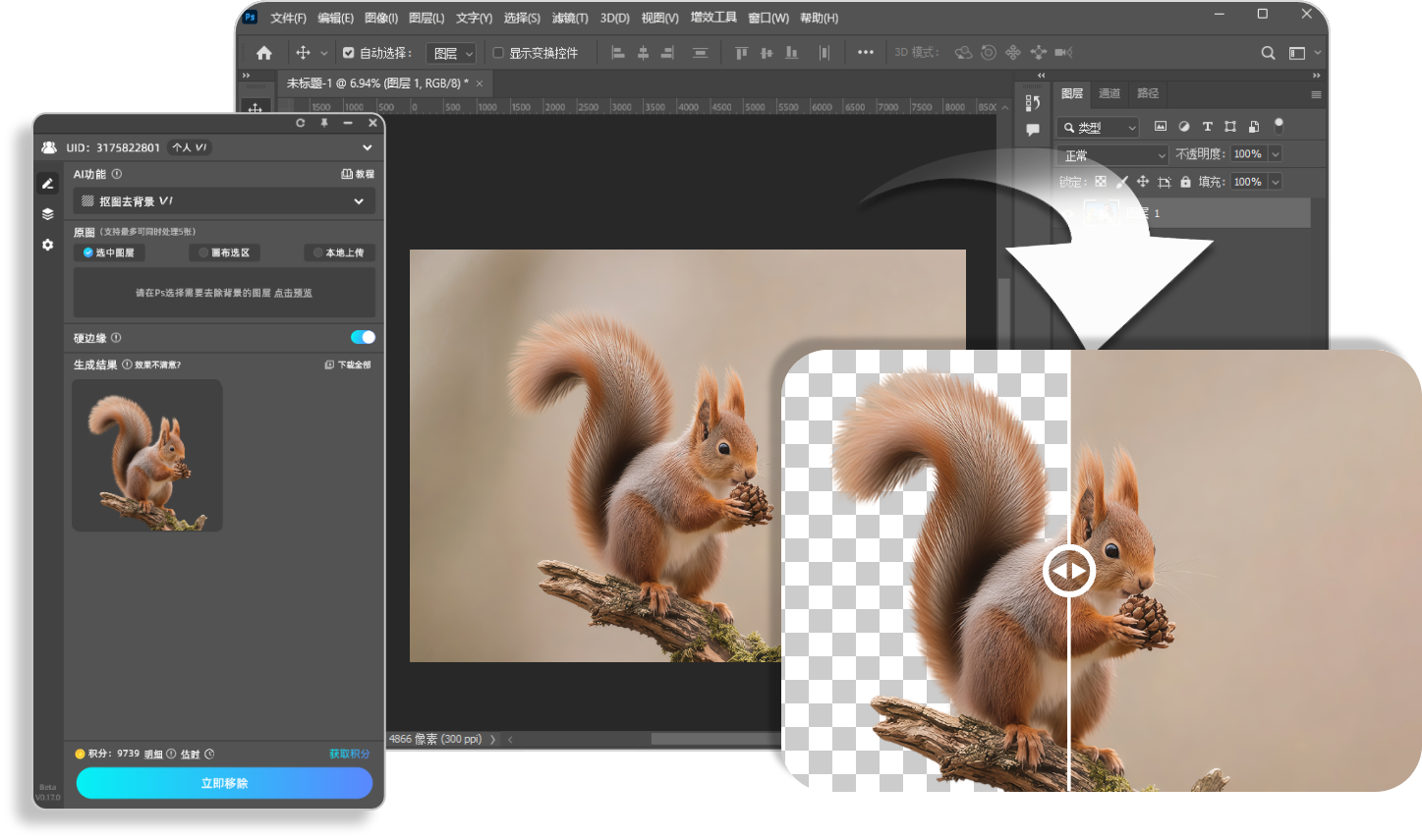Filter layers by text type (T icon)

pyautogui.click(x=1207, y=127)
